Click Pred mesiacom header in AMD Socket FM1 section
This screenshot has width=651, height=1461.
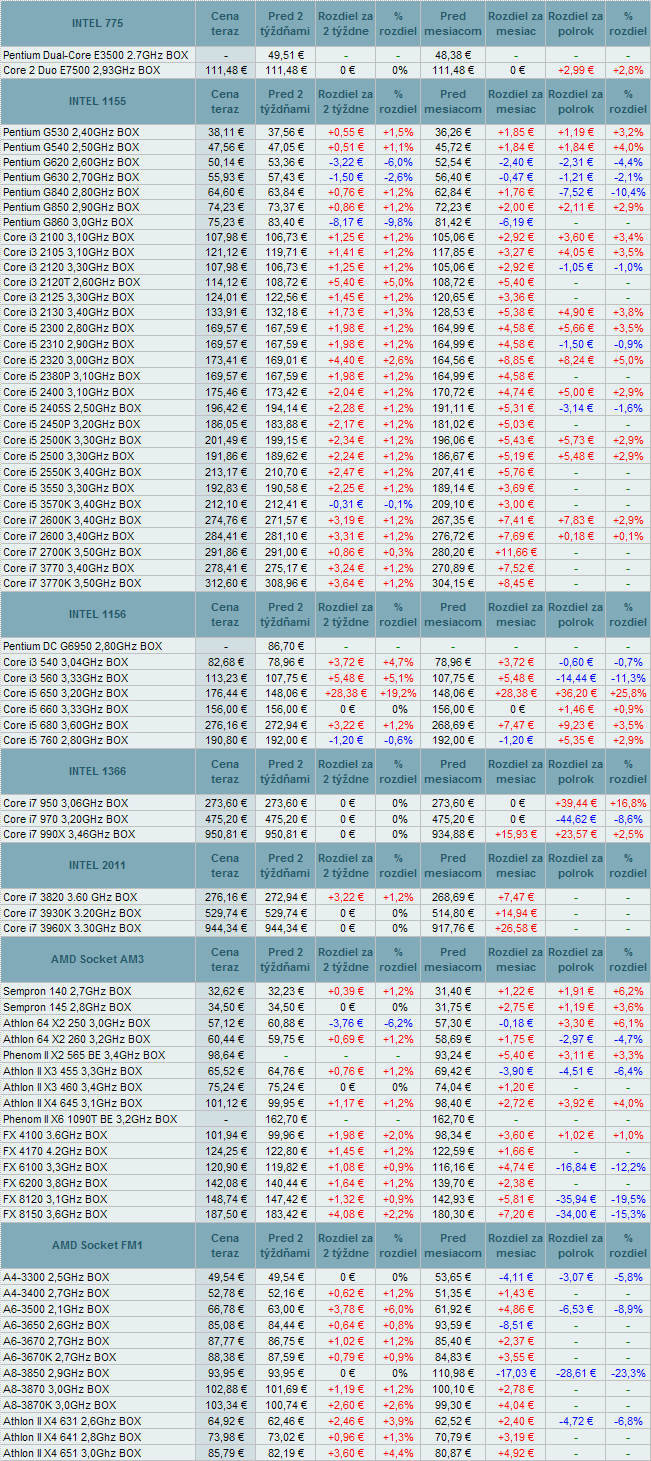453,1246
